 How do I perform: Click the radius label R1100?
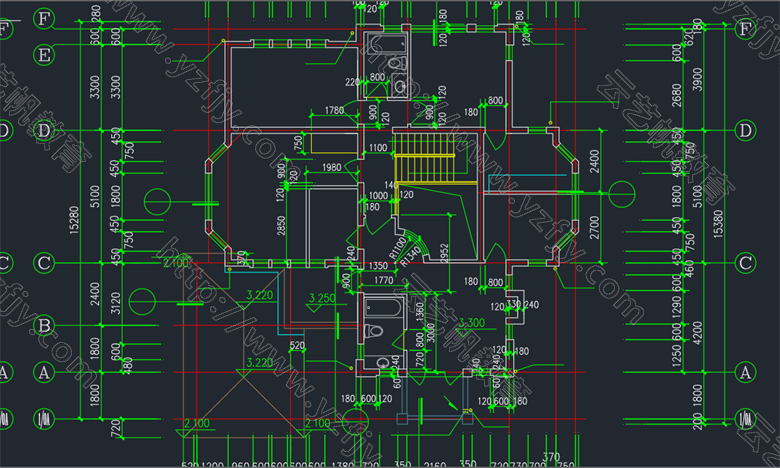pos(397,248)
